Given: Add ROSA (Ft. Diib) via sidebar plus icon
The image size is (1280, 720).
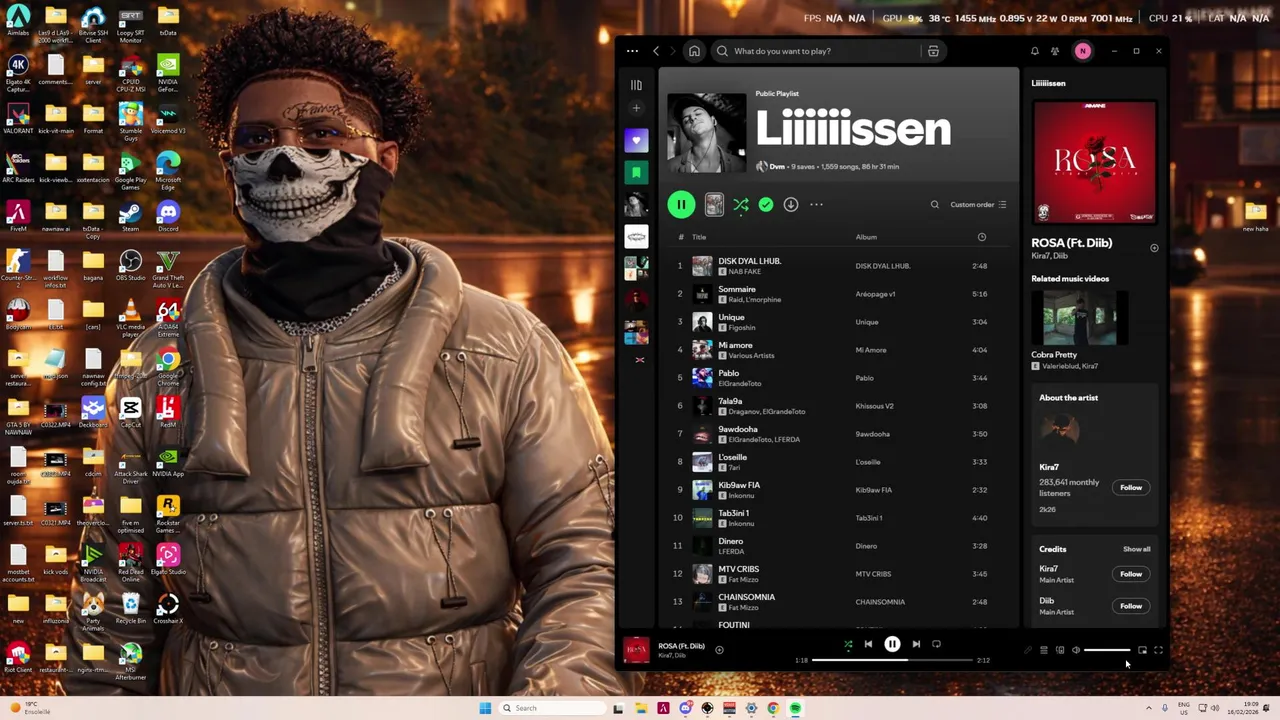Looking at the screenshot, I should point(1154,248).
